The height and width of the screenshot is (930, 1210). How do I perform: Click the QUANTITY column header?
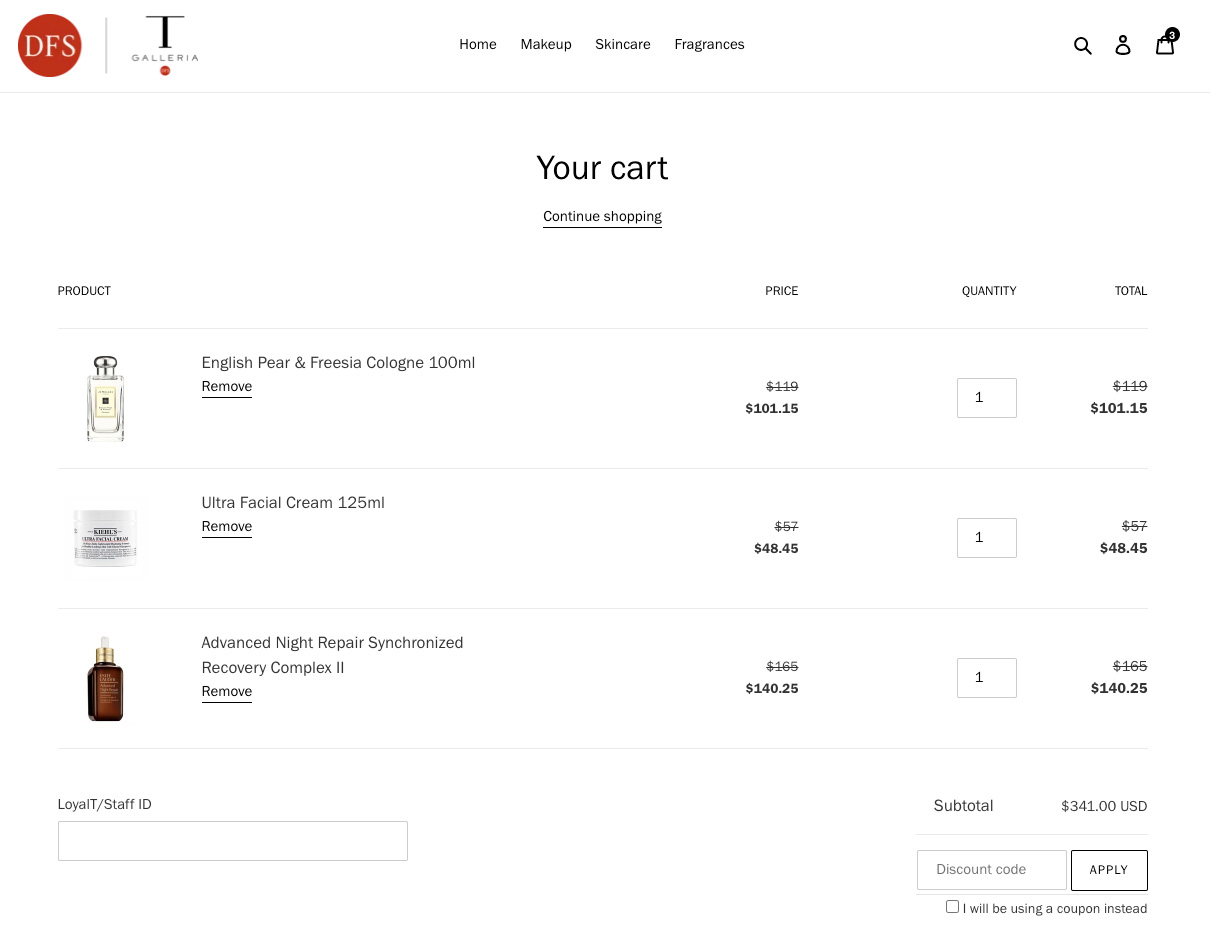tap(989, 291)
